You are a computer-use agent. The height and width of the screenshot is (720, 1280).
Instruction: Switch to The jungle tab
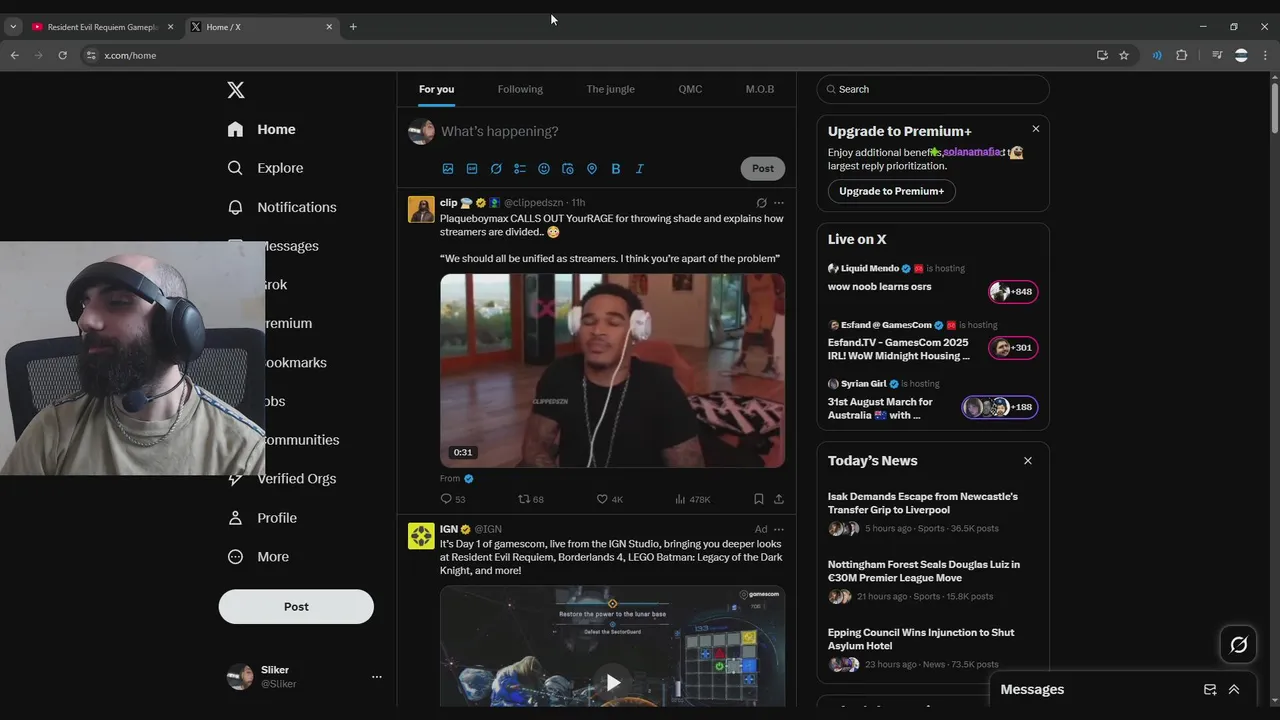tap(610, 89)
